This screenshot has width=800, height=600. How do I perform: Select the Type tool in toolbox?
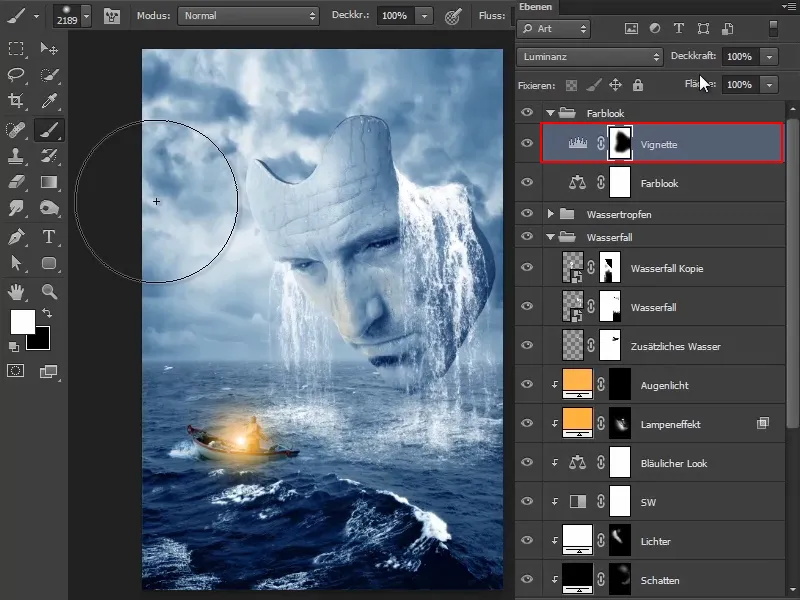49,237
